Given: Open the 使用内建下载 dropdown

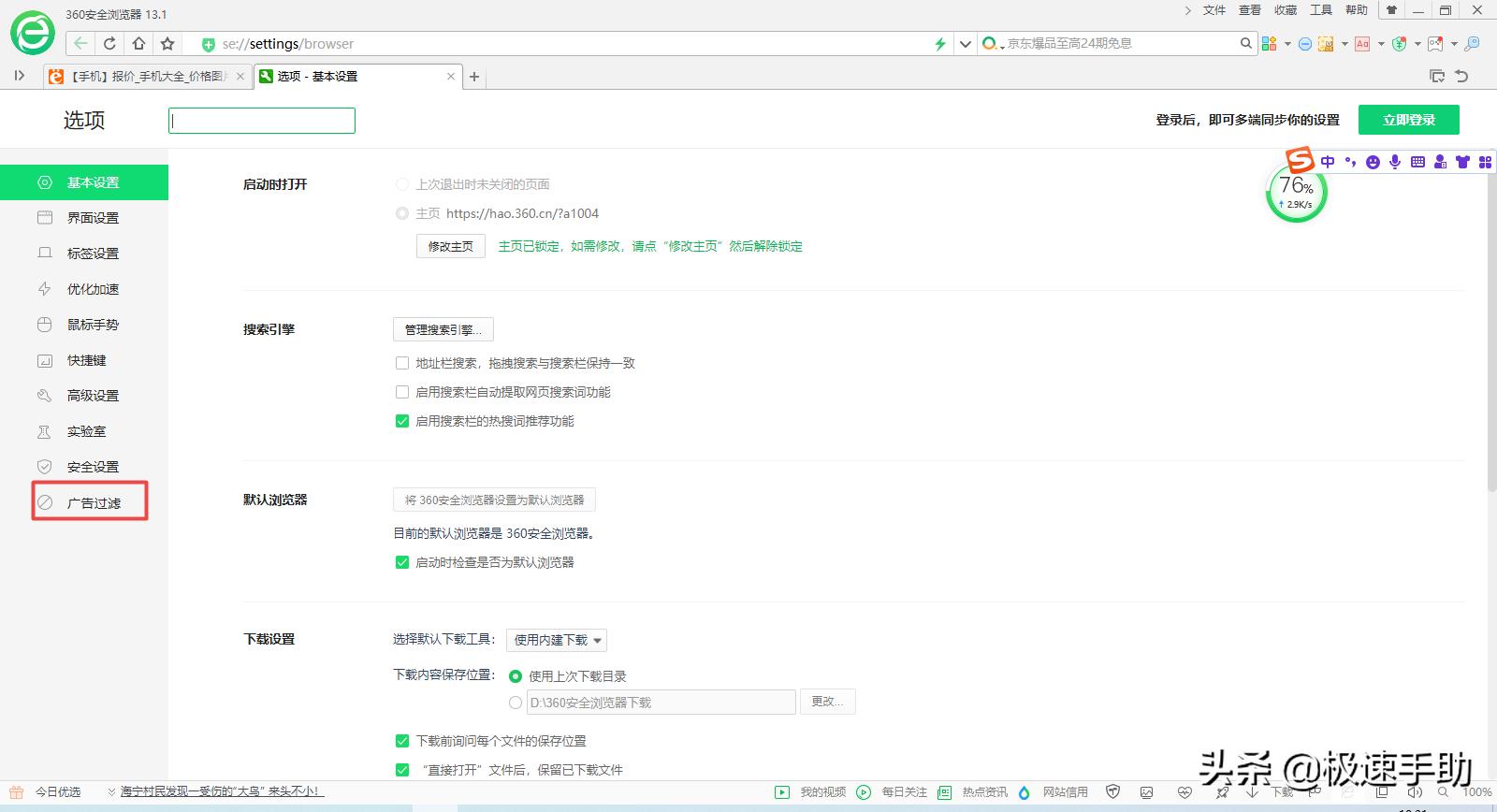Looking at the screenshot, I should 557,640.
